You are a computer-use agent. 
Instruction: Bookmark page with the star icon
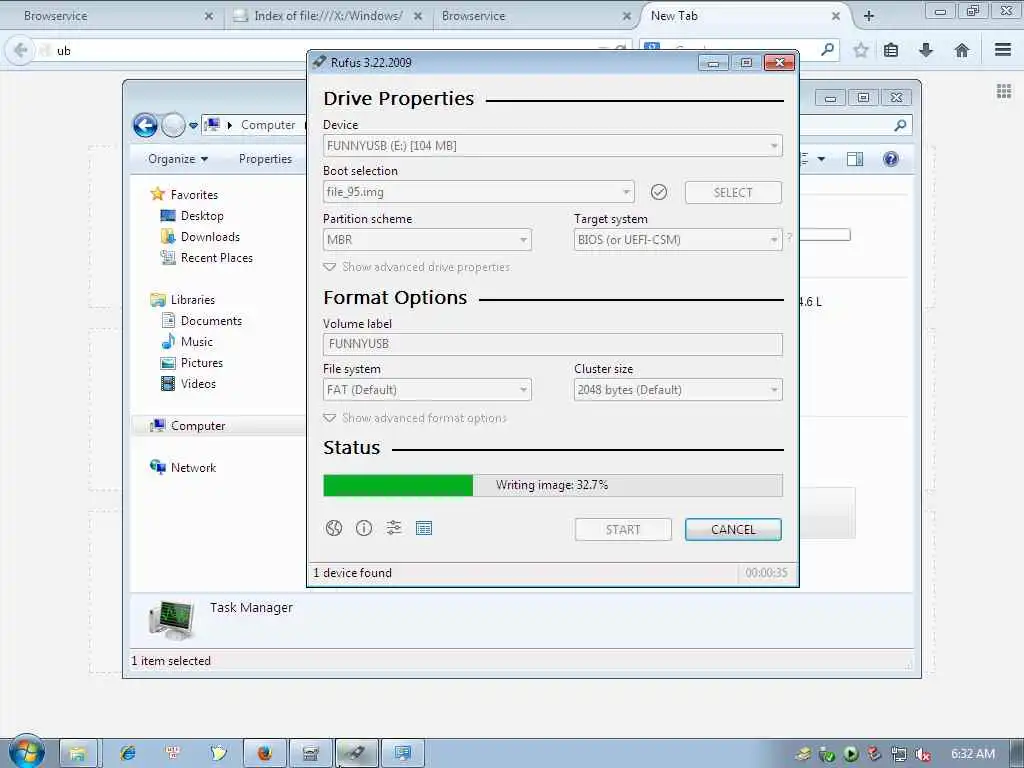(861, 50)
